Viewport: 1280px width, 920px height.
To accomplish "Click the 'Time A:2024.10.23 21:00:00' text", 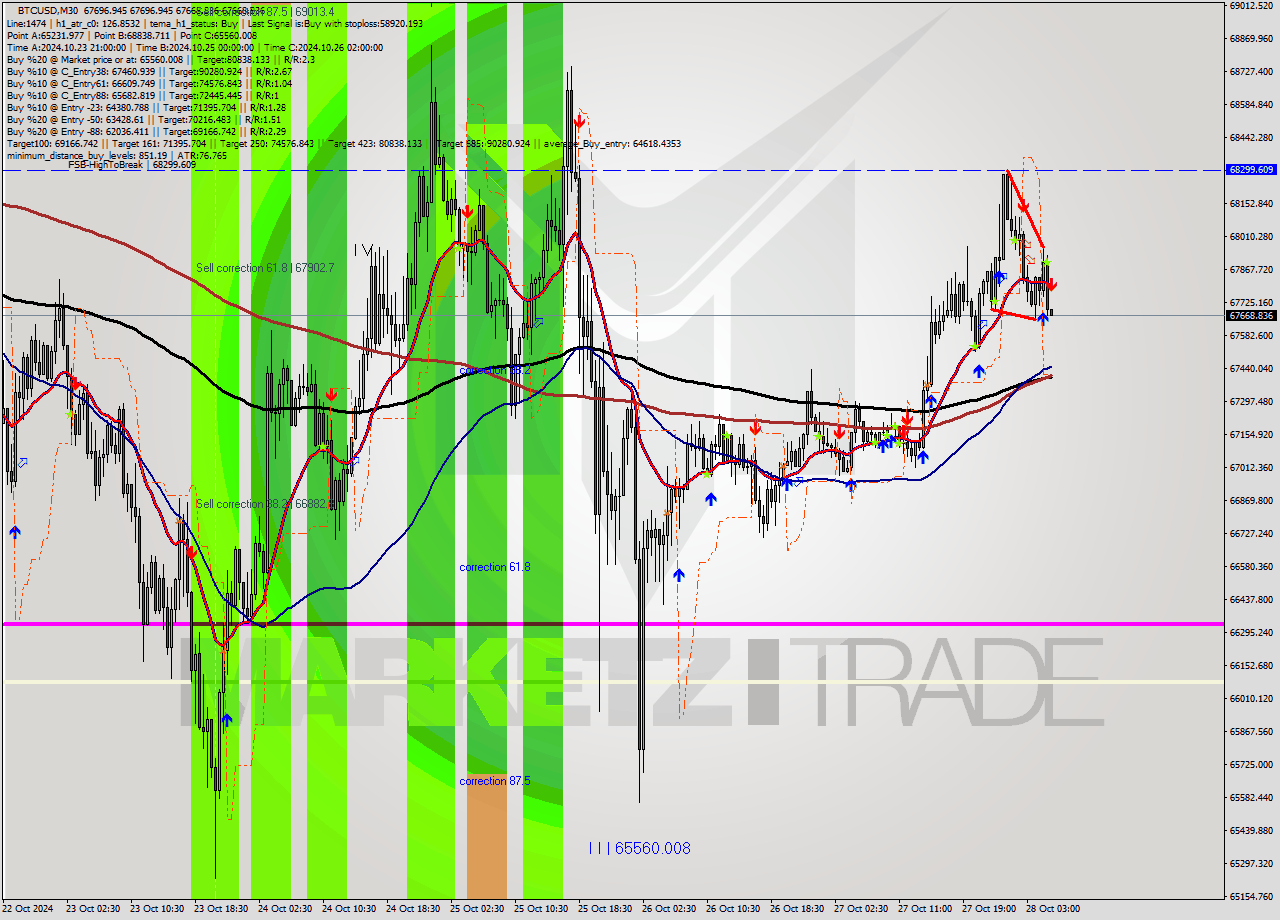I will pyautogui.click(x=66, y=47).
